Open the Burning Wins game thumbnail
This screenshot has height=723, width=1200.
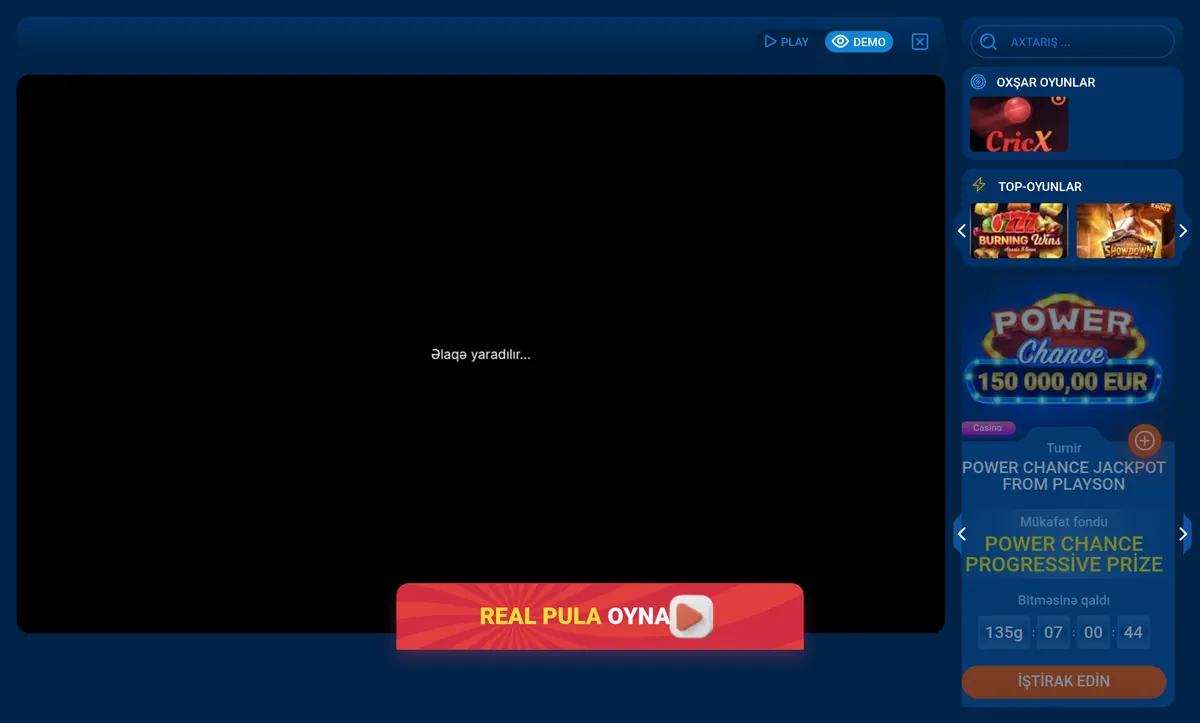click(1019, 231)
